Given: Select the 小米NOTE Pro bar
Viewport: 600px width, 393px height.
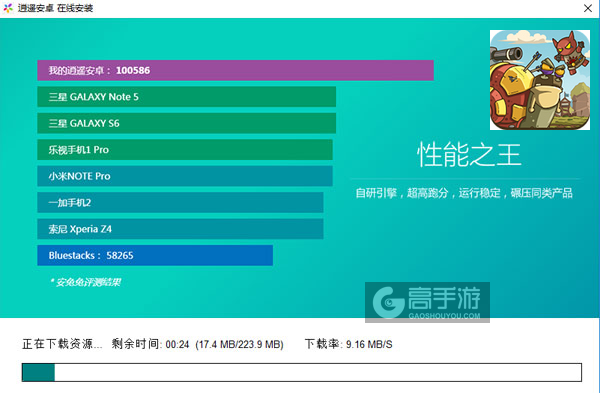Looking at the screenshot, I should (x=185, y=176).
